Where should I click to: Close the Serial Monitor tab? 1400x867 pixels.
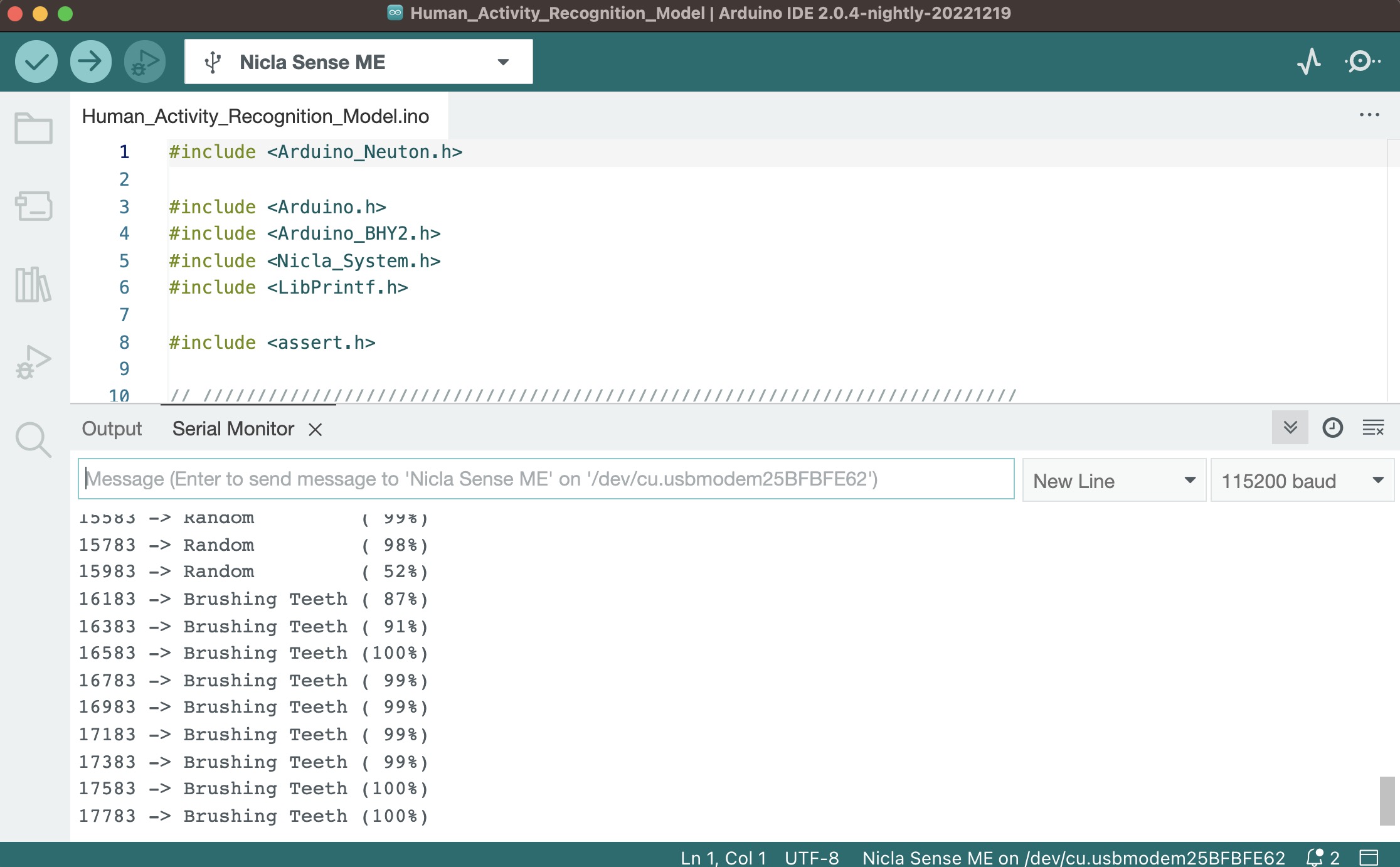[x=316, y=429]
